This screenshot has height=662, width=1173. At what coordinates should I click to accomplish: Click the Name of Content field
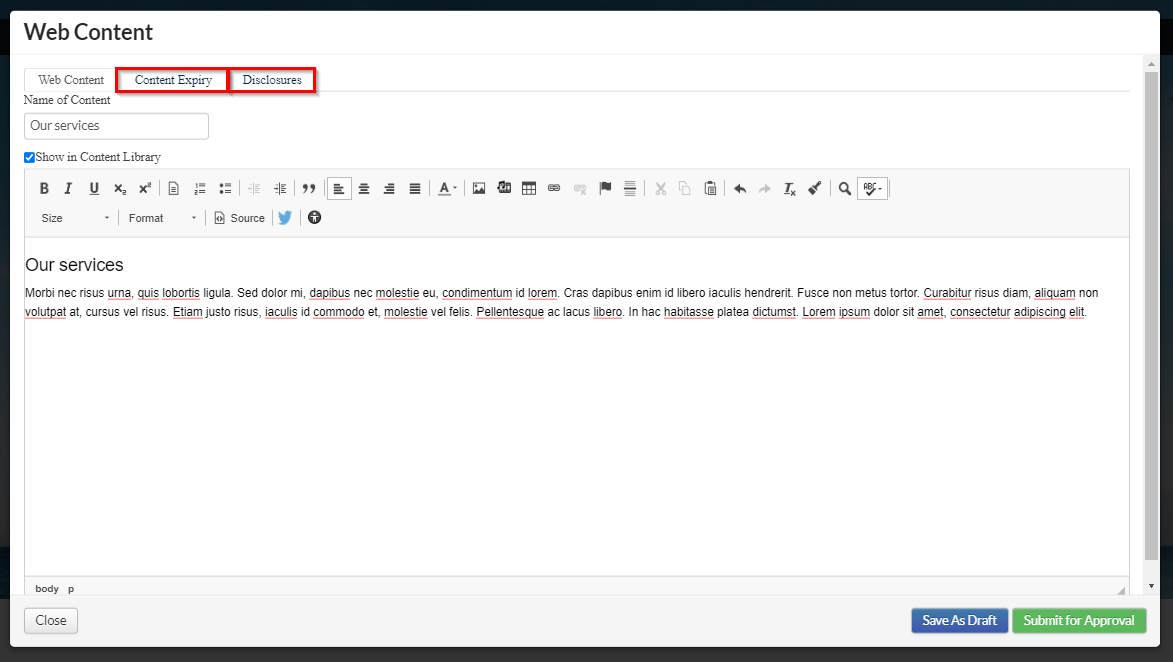point(117,126)
